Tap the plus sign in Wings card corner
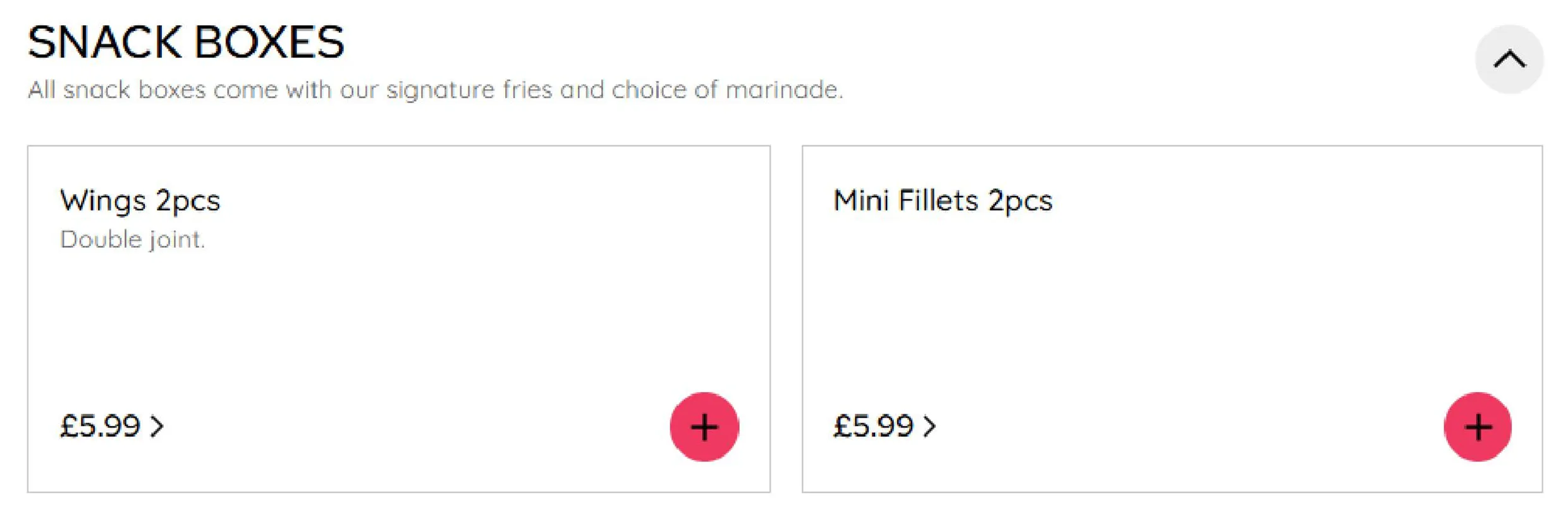 coord(704,427)
